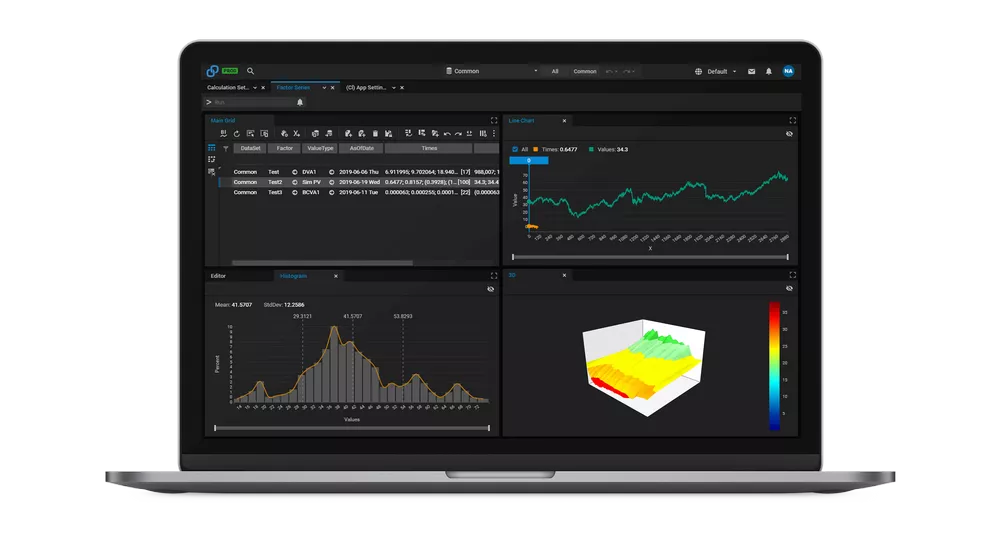Click the first chart icon in grid toolbar
Image resolution: width=1000 pixels, height=546 pixels.
pos(223,134)
